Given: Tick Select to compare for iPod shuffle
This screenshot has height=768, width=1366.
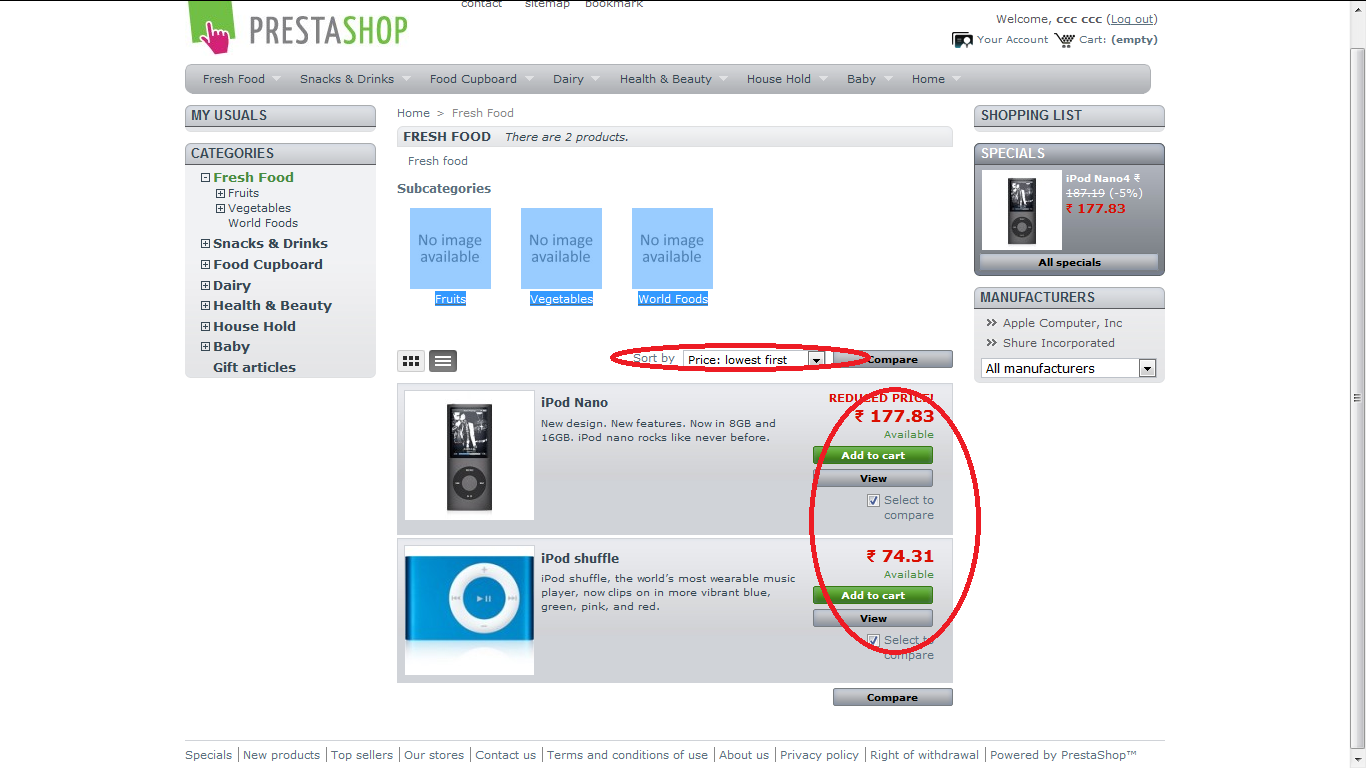Looking at the screenshot, I should coord(873,641).
